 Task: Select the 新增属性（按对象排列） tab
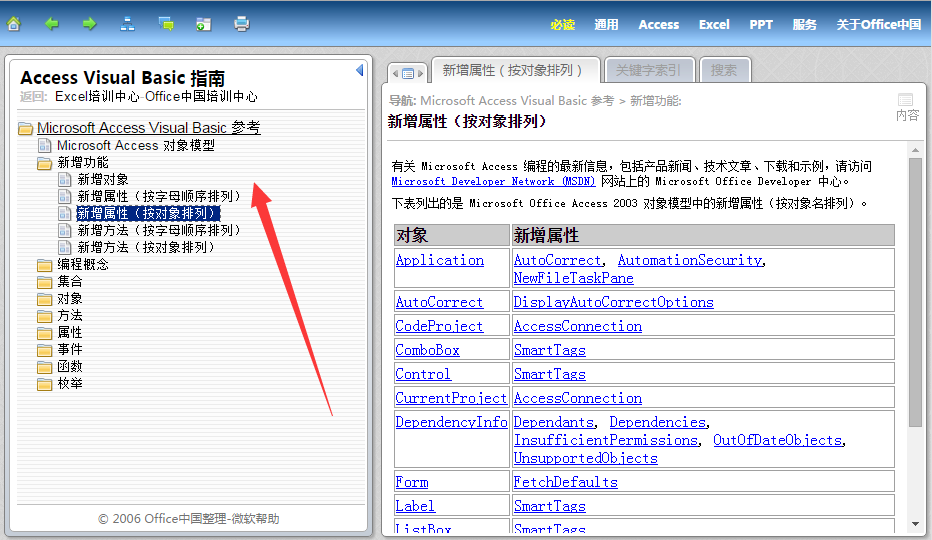(515, 70)
